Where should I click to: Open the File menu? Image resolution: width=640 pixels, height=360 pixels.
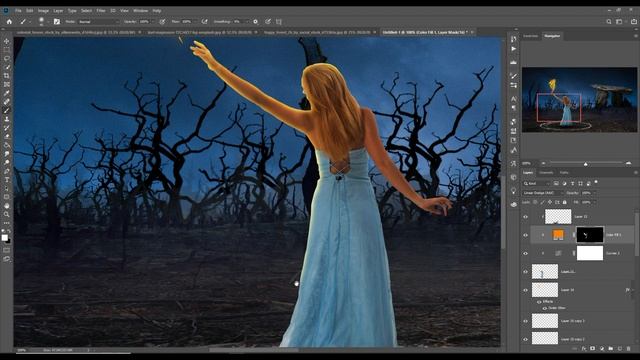[x=18, y=11]
